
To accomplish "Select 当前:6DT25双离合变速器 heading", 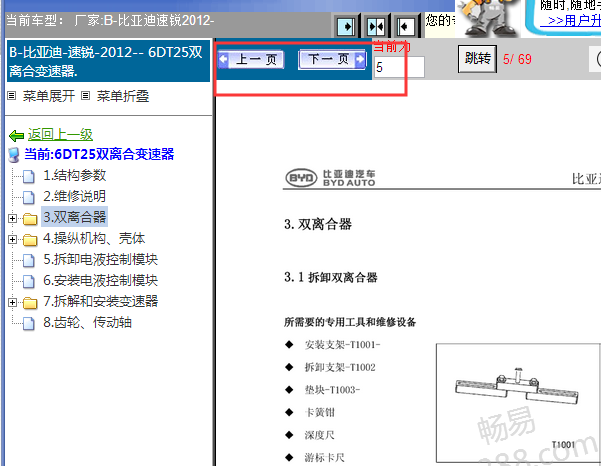I will click(99, 154).
